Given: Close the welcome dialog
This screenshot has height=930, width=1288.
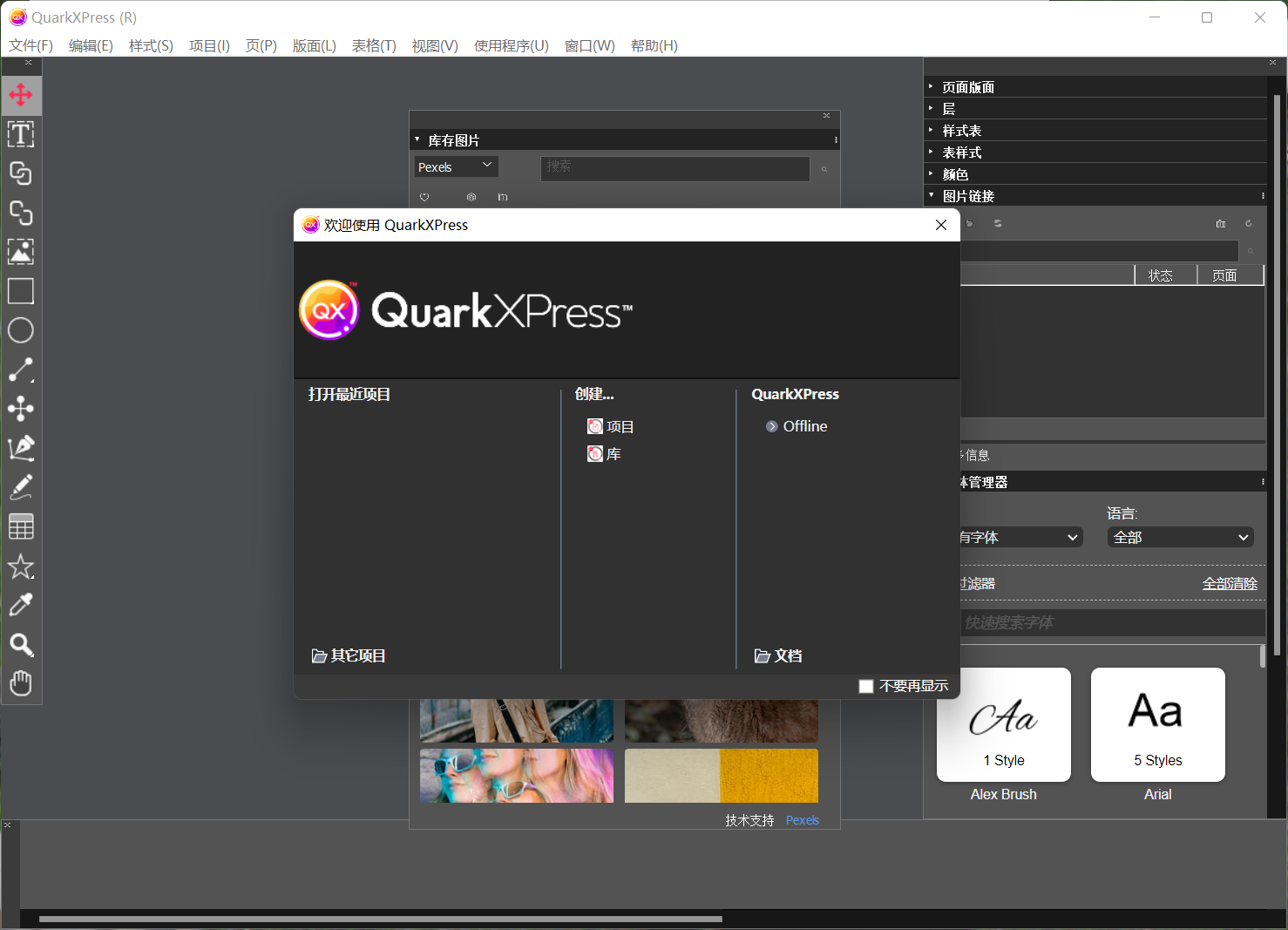Looking at the screenshot, I should tap(941, 225).
